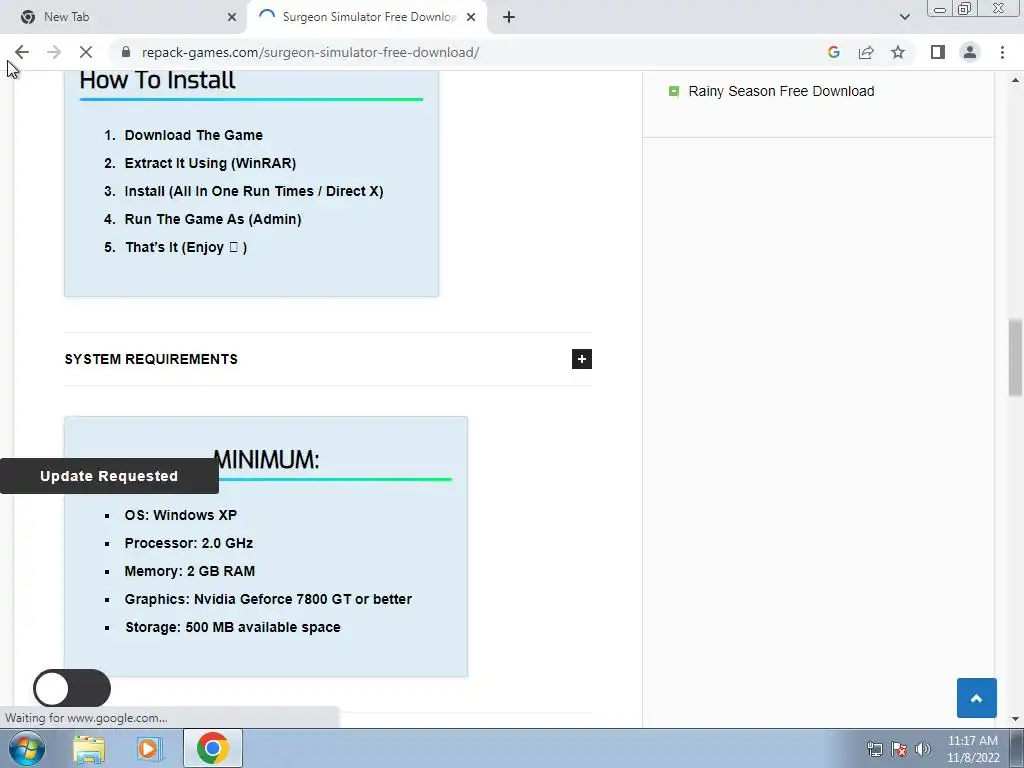The width and height of the screenshot is (1024, 768).
Task: Open Google search icon in address bar
Action: [x=833, y=52]
